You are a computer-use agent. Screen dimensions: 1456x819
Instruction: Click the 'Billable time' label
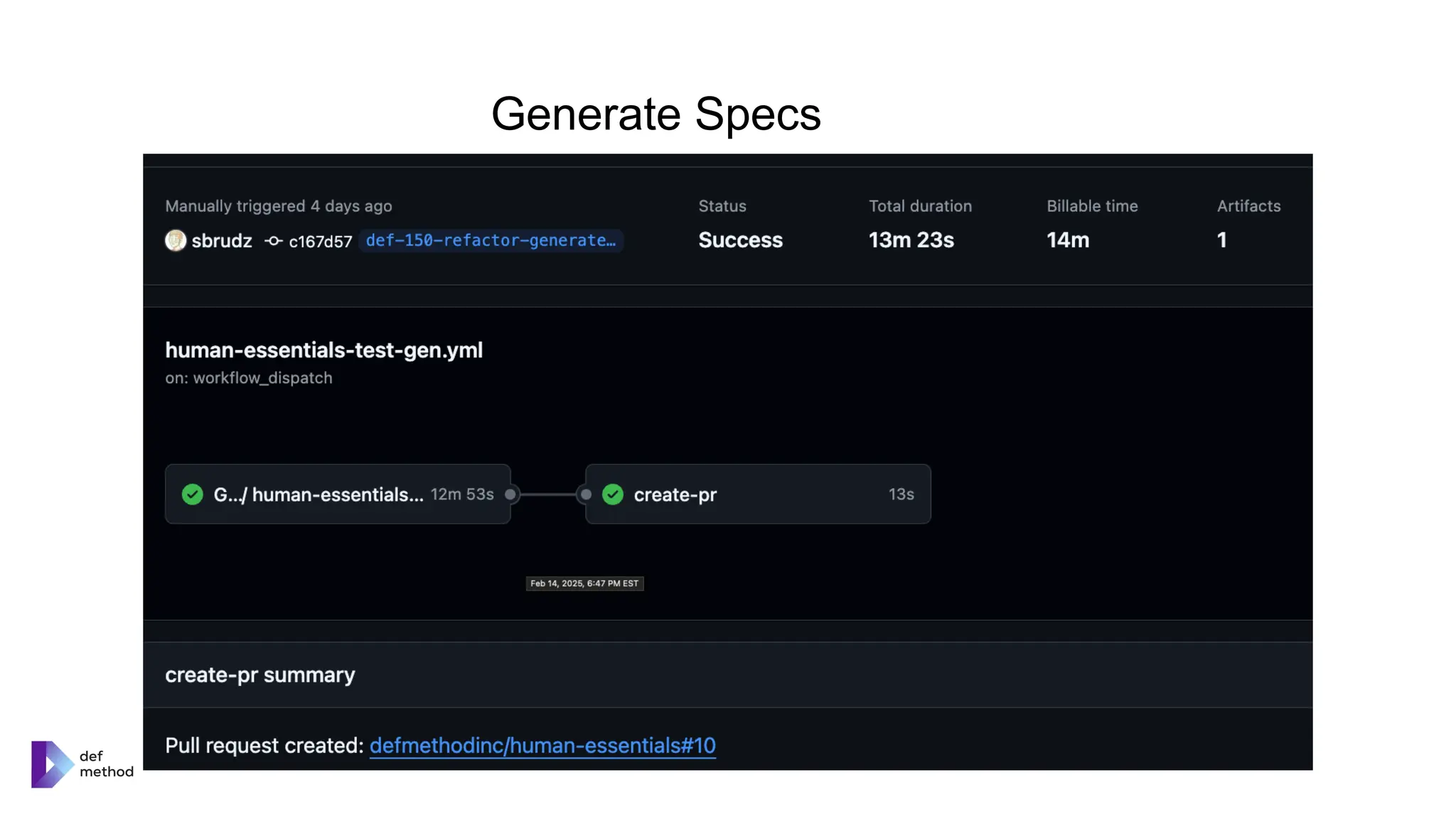click(1092, 206)
